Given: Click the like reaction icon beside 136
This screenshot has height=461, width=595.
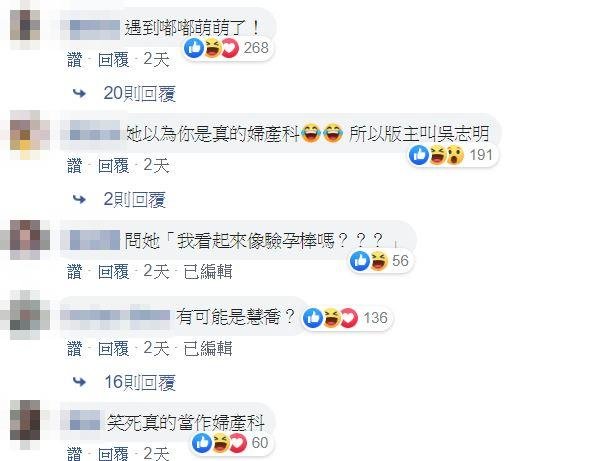Looking at the screenshot, I should (313, 318).
